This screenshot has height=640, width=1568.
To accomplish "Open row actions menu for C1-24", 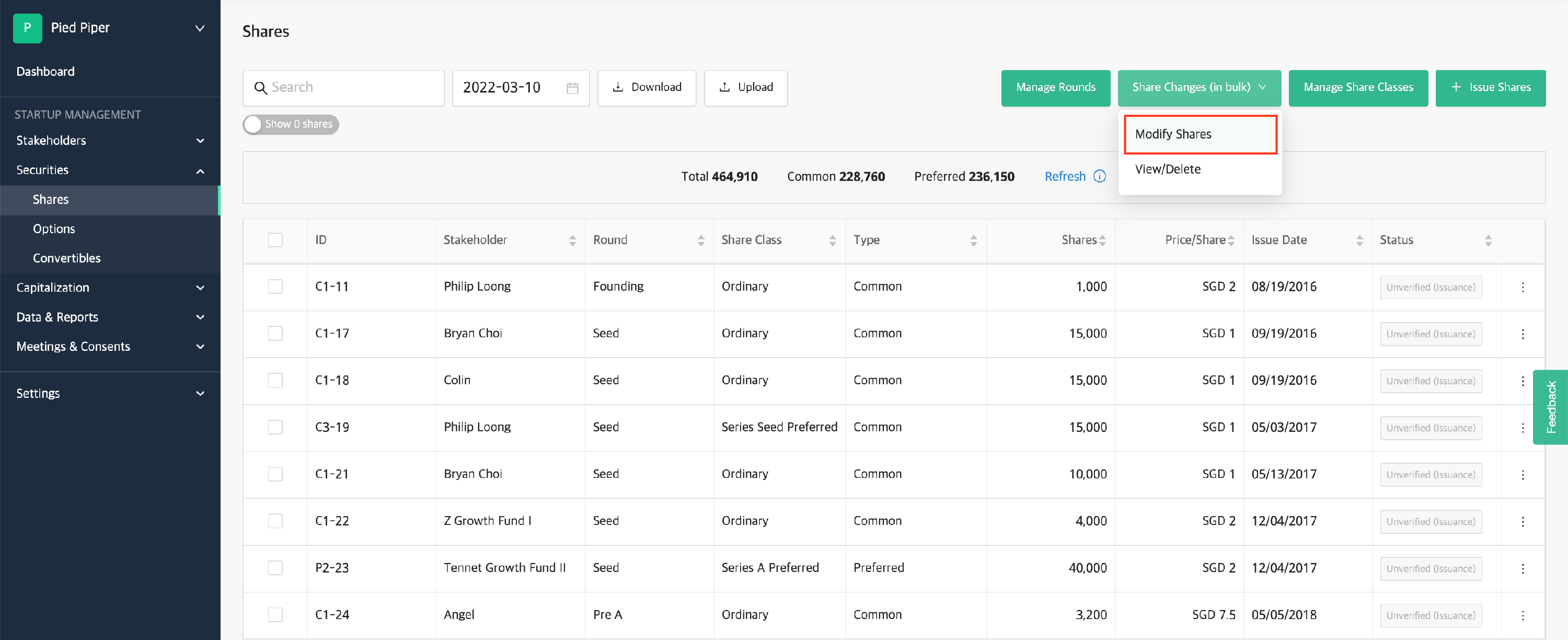I will (1523, 615).
